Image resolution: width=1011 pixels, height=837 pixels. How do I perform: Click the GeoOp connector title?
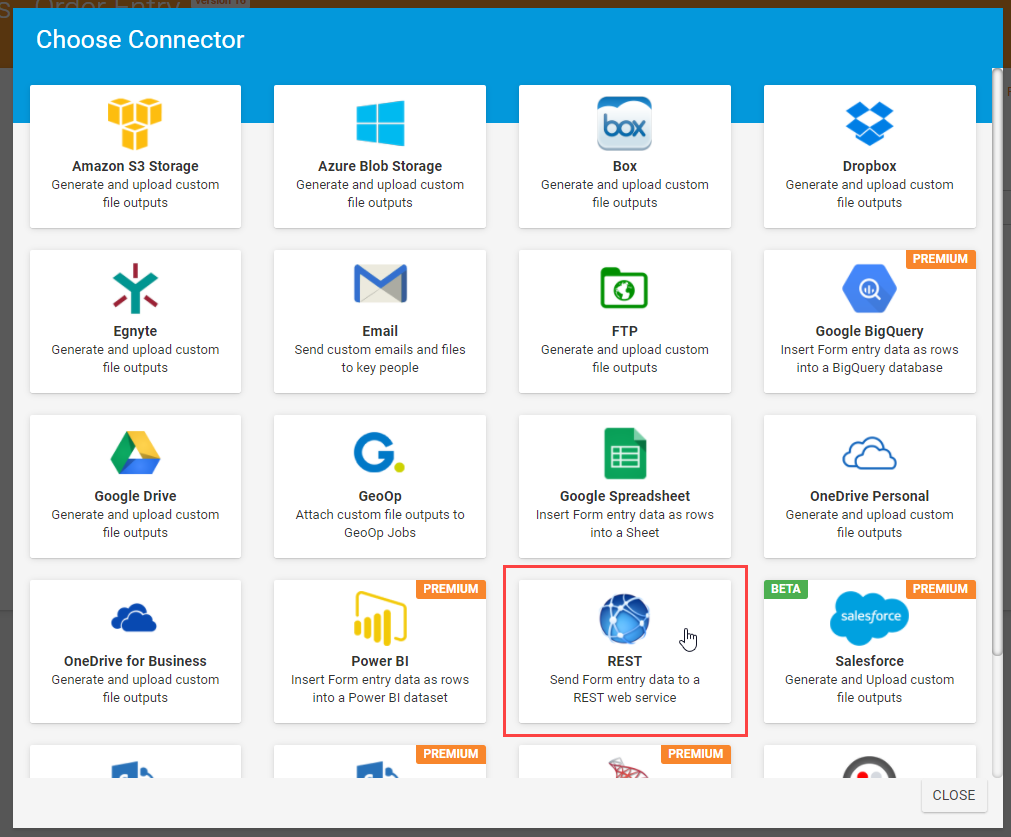click(380, 497)
